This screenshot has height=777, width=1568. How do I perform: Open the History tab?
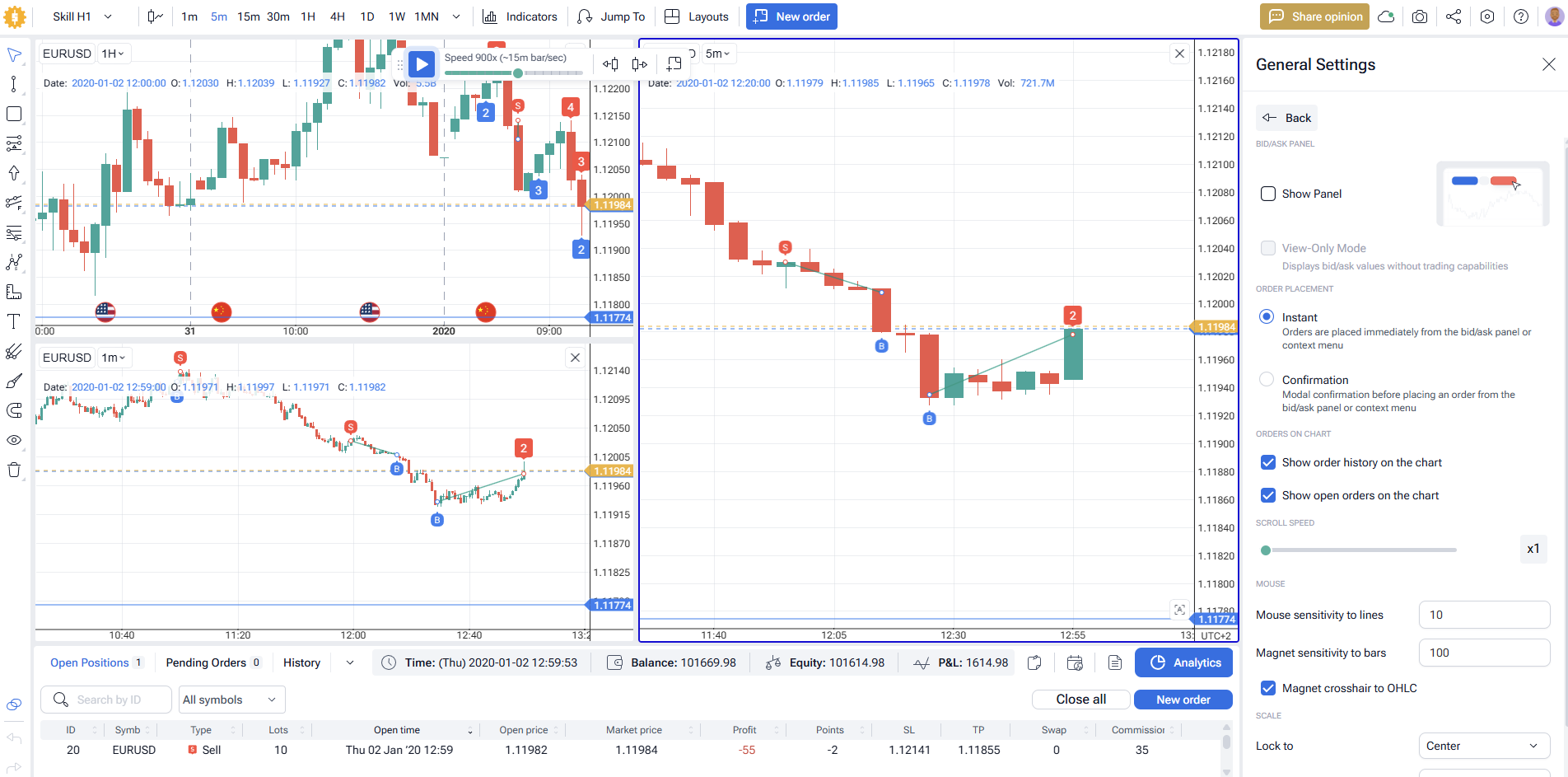tap(301, 662)
